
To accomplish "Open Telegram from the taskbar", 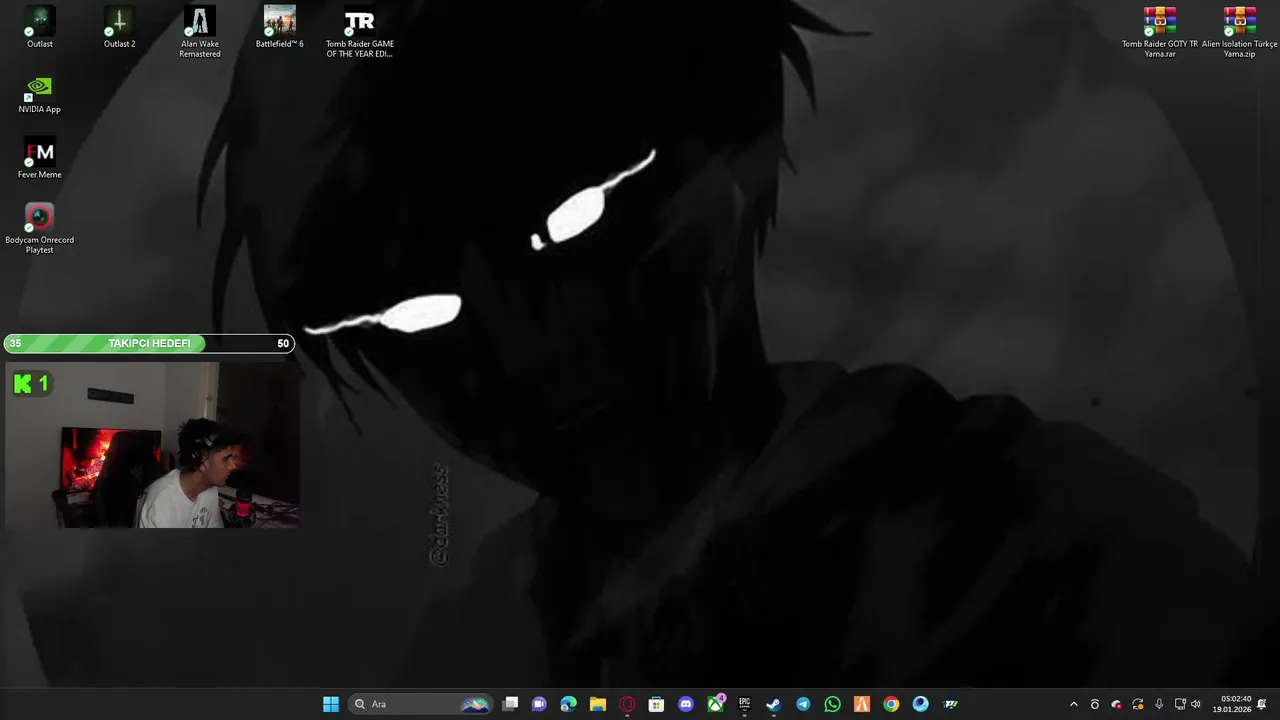I will pos(803,704).
